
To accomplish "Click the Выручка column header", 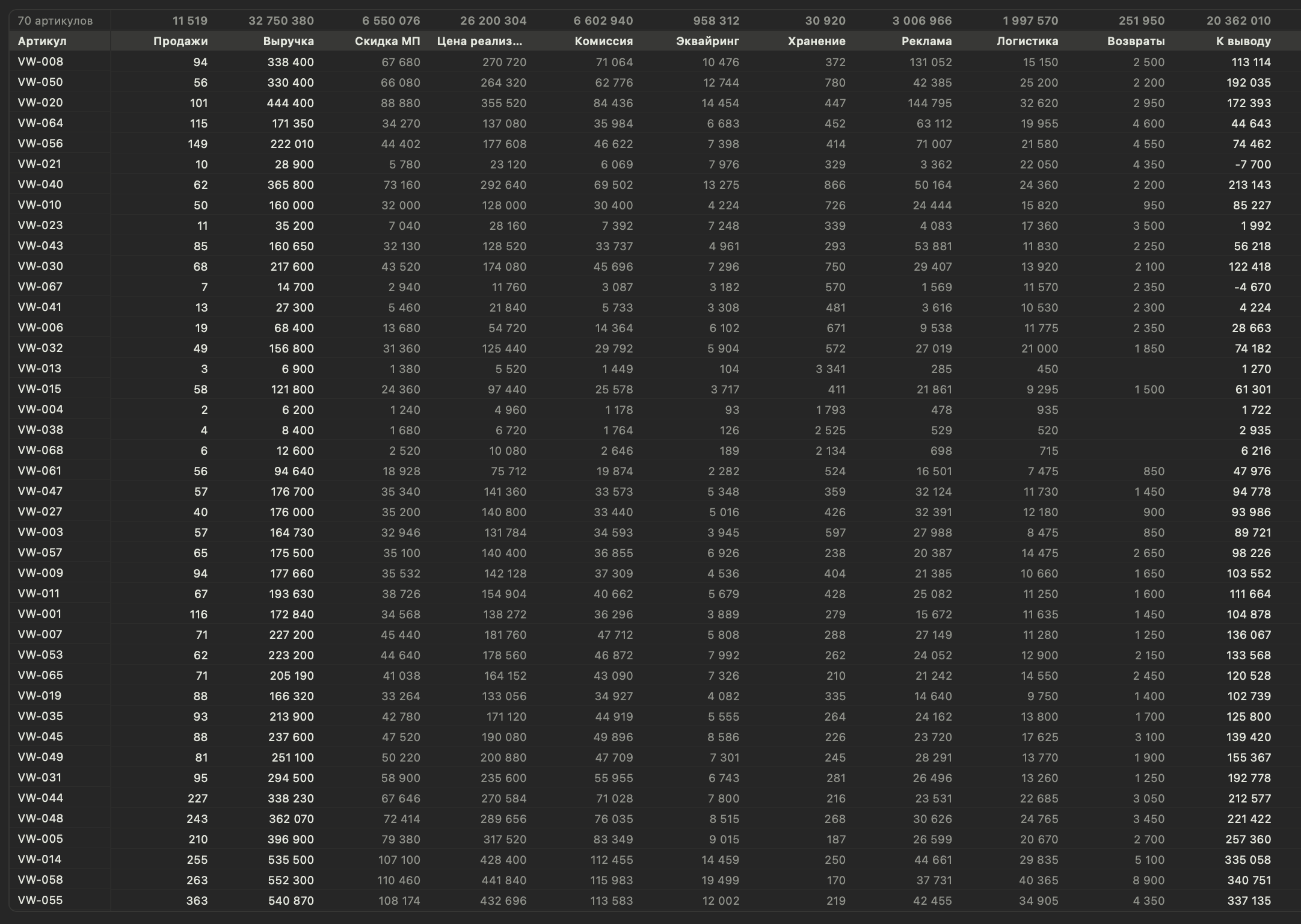I will 289,42.
